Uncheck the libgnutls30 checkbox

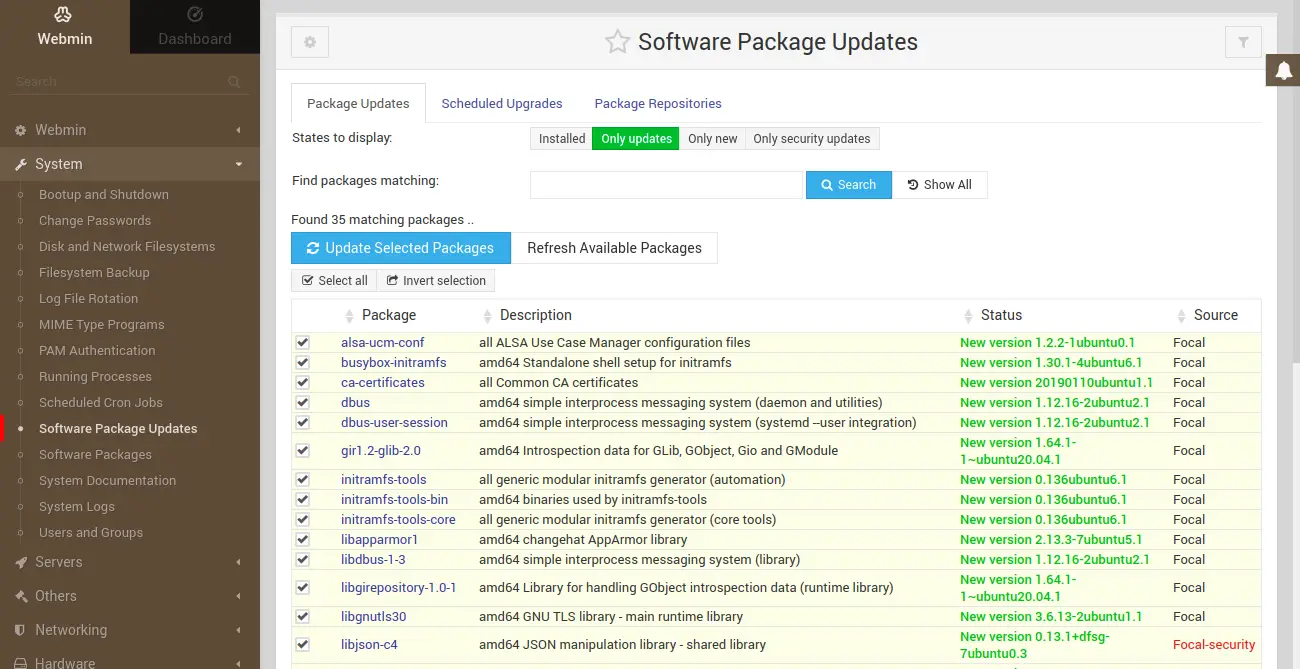(x=303, y=616)
